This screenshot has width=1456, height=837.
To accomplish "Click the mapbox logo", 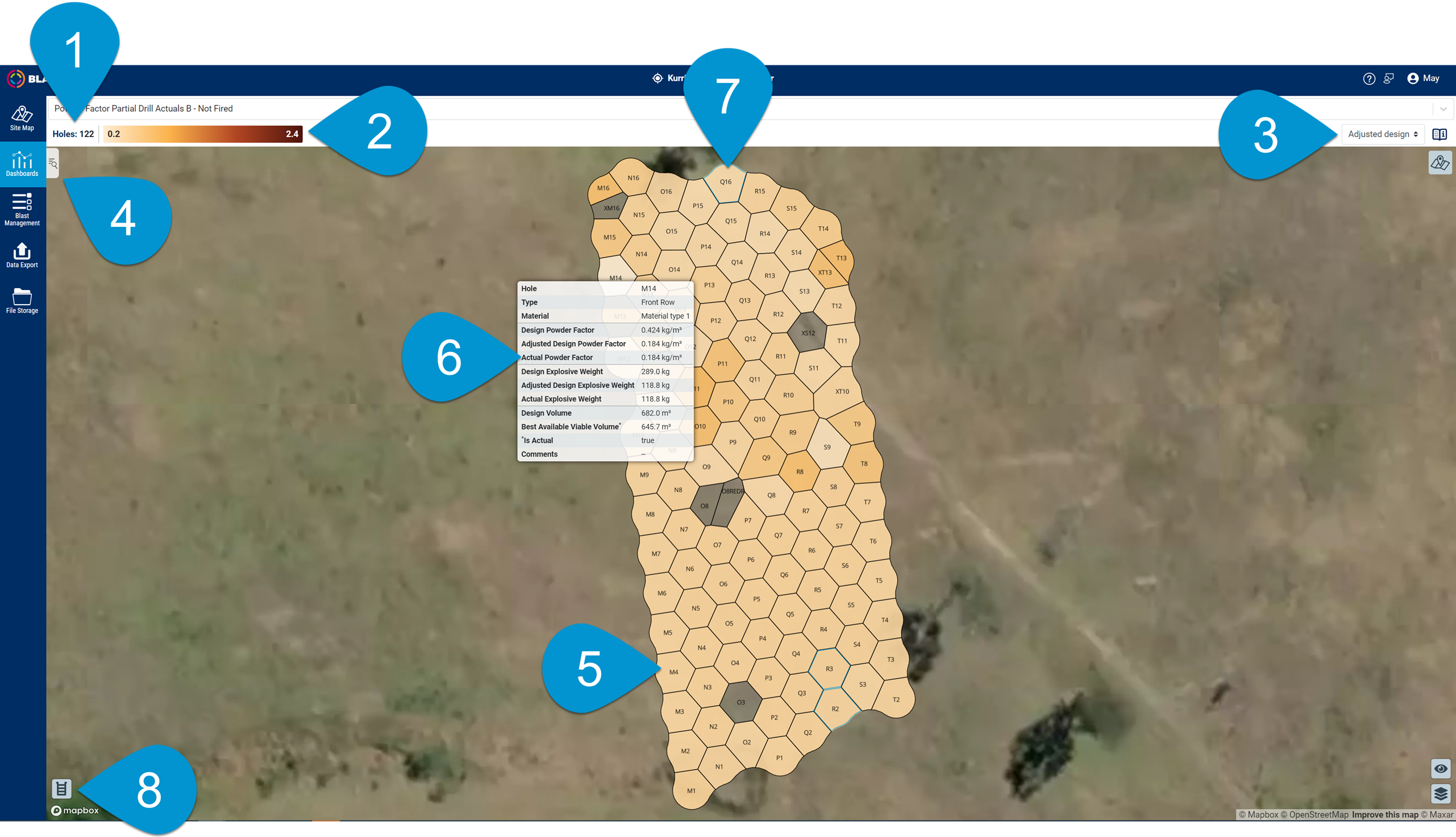I will [x=74, y=810].
